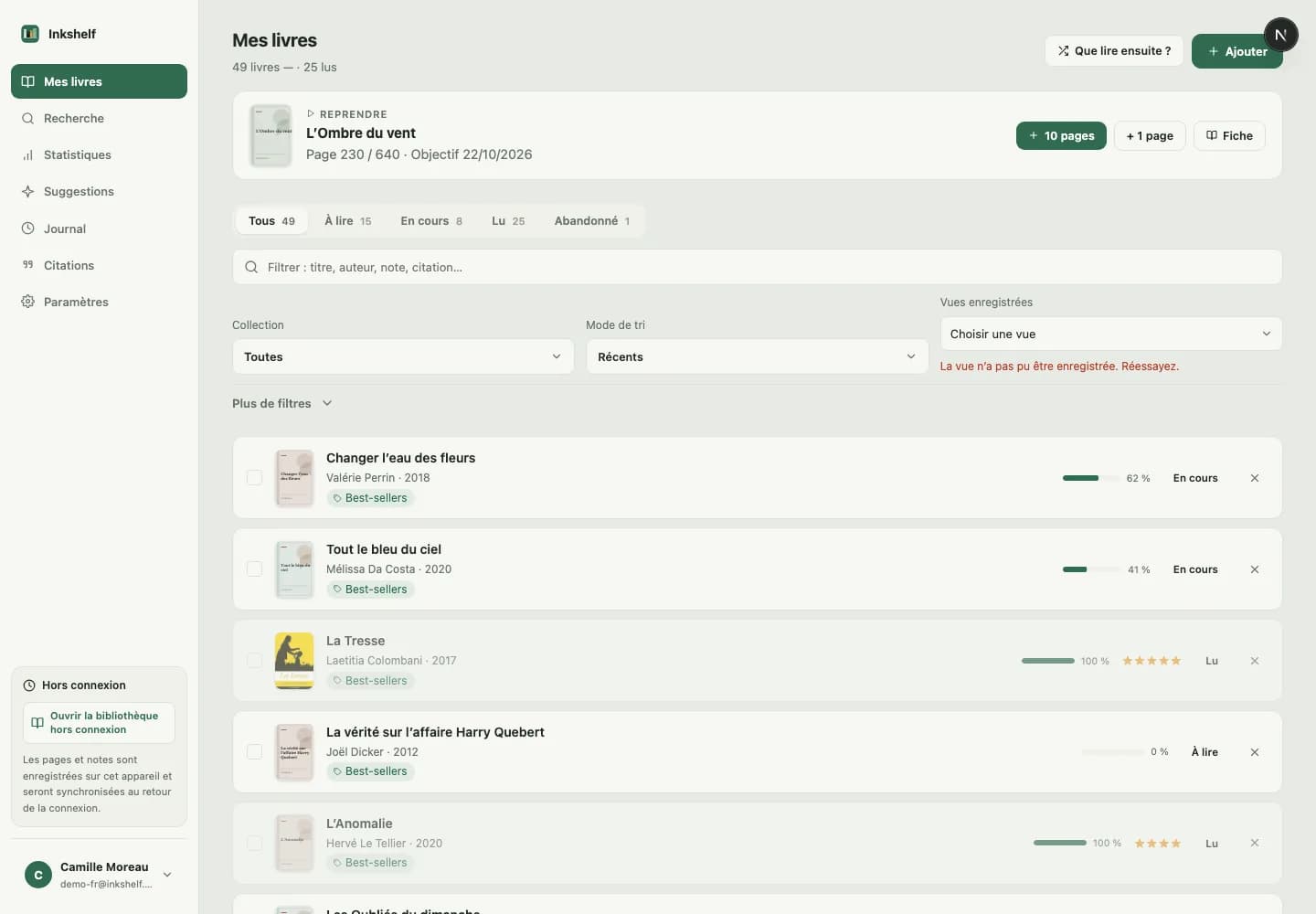Click Best-sellers tag on Tout le bleu du ciel
1316x914 pixels.
click(x=370, y=590)
